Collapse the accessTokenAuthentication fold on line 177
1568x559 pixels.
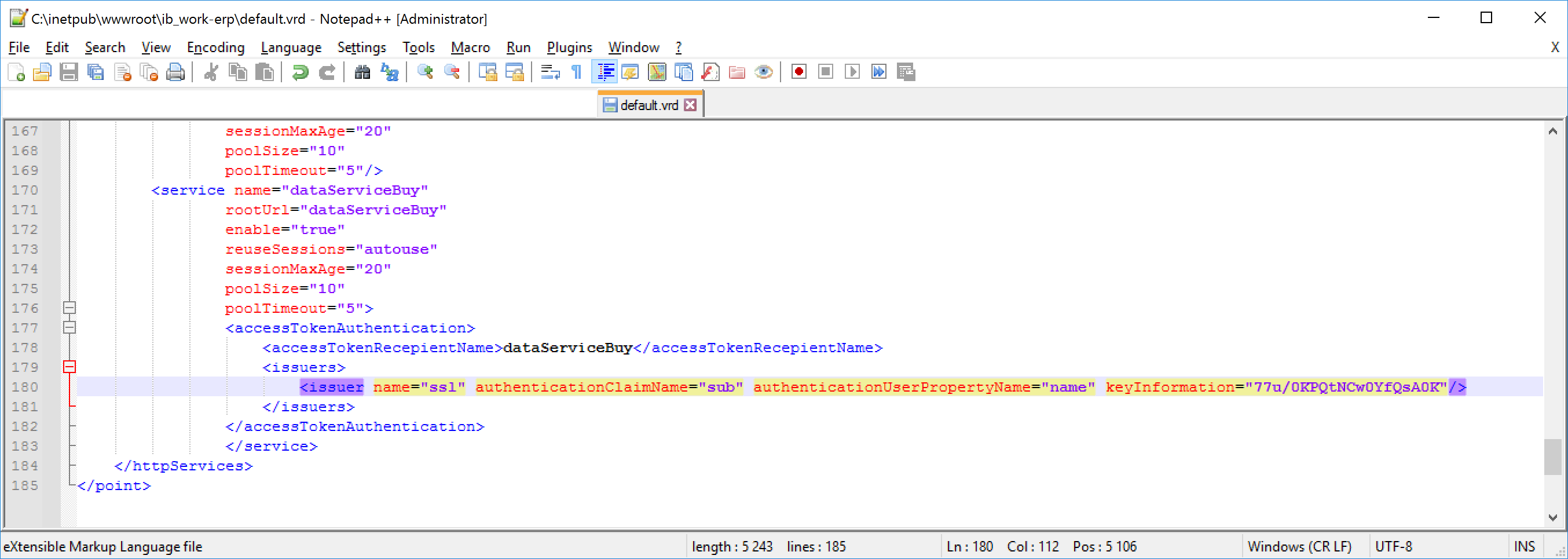point(69,328)
